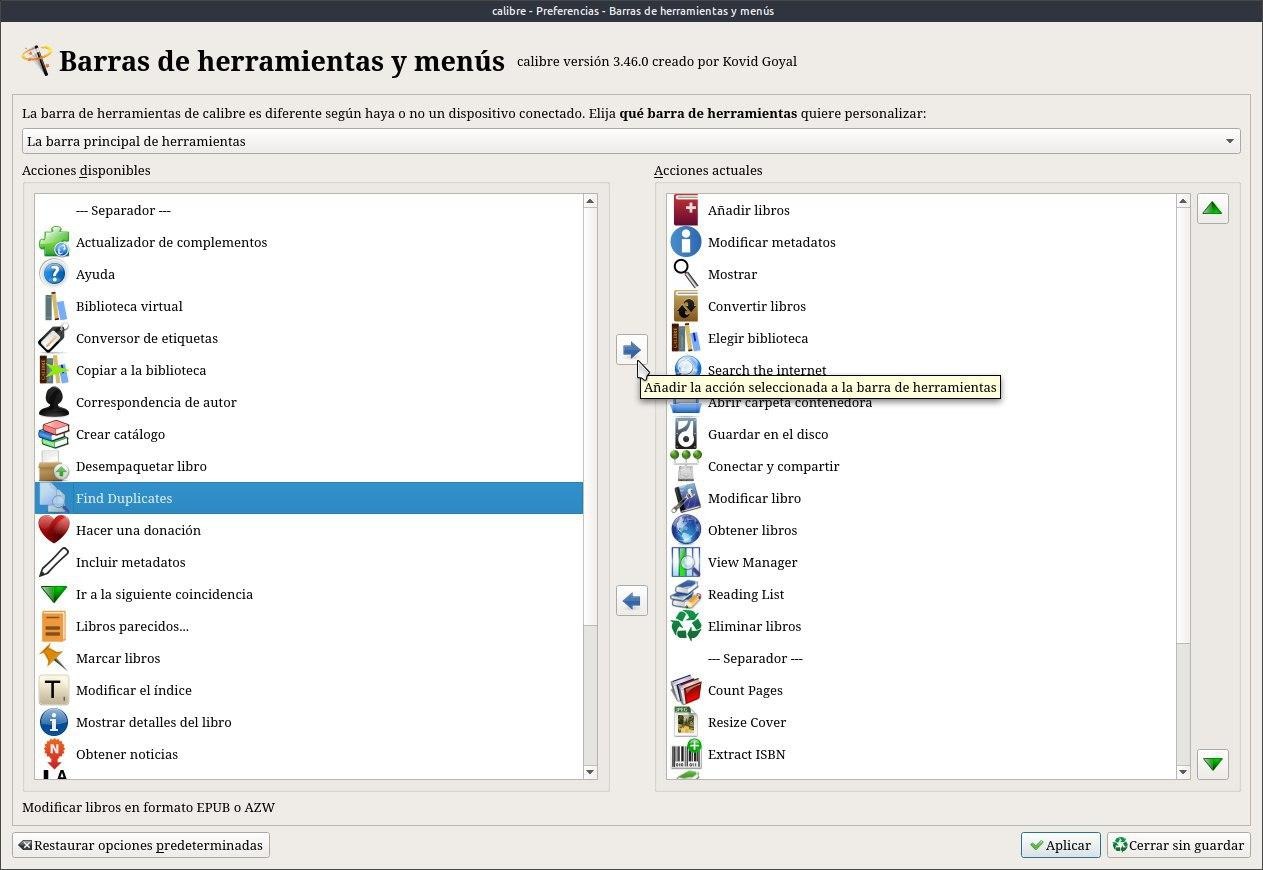1263x870 pixels.
Task: Click the View Manager icon
Action: click(686, 562)
